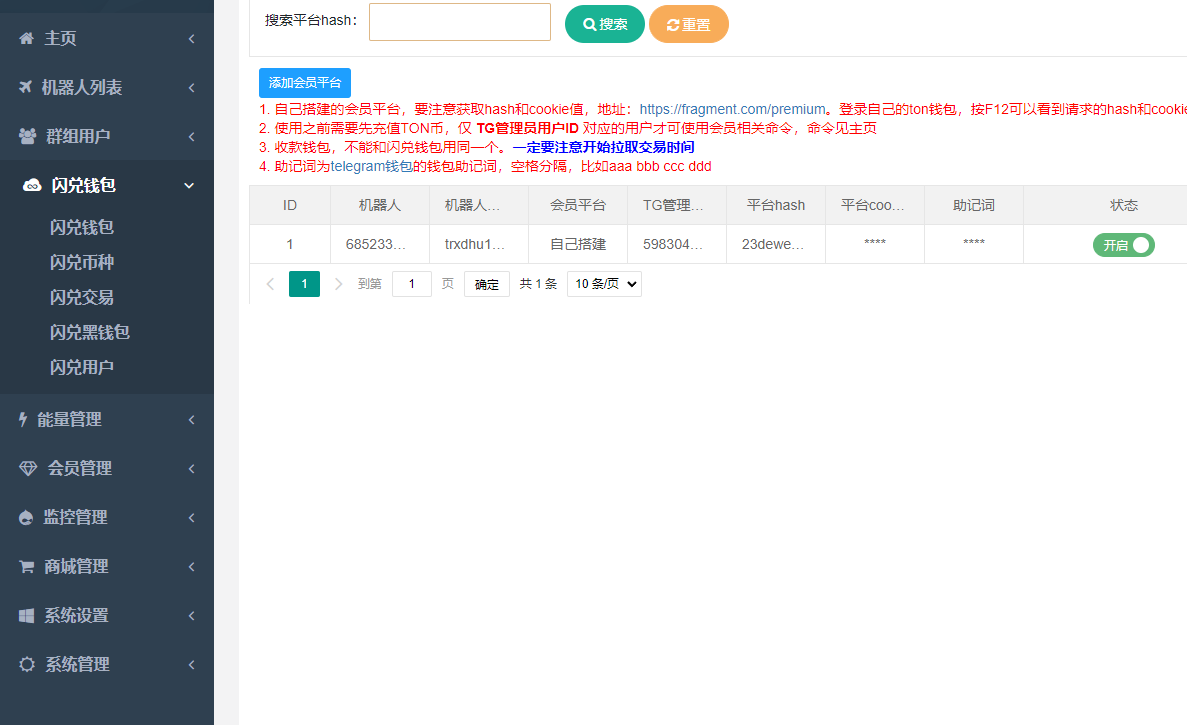Expand the 系统设置 chevron
The height and width of the screenshot is (725, 1187).
[x=192, y=616]
